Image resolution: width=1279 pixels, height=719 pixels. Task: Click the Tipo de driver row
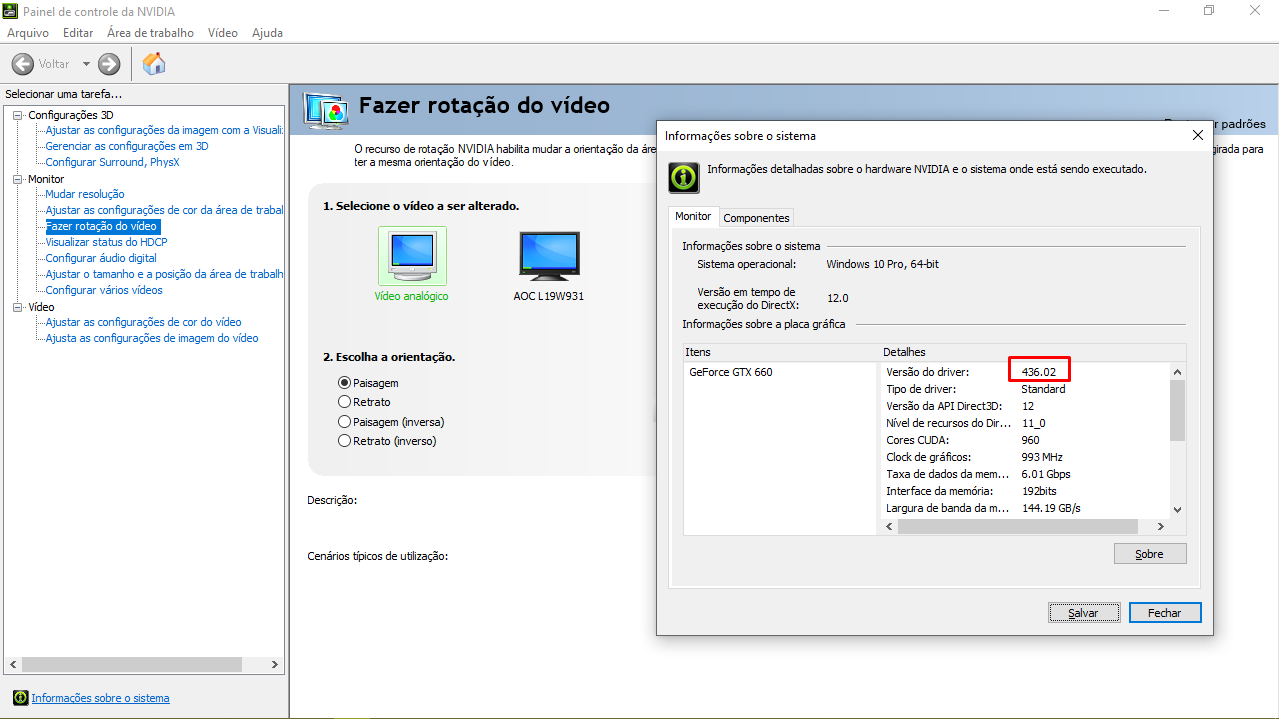[1025, 389]
